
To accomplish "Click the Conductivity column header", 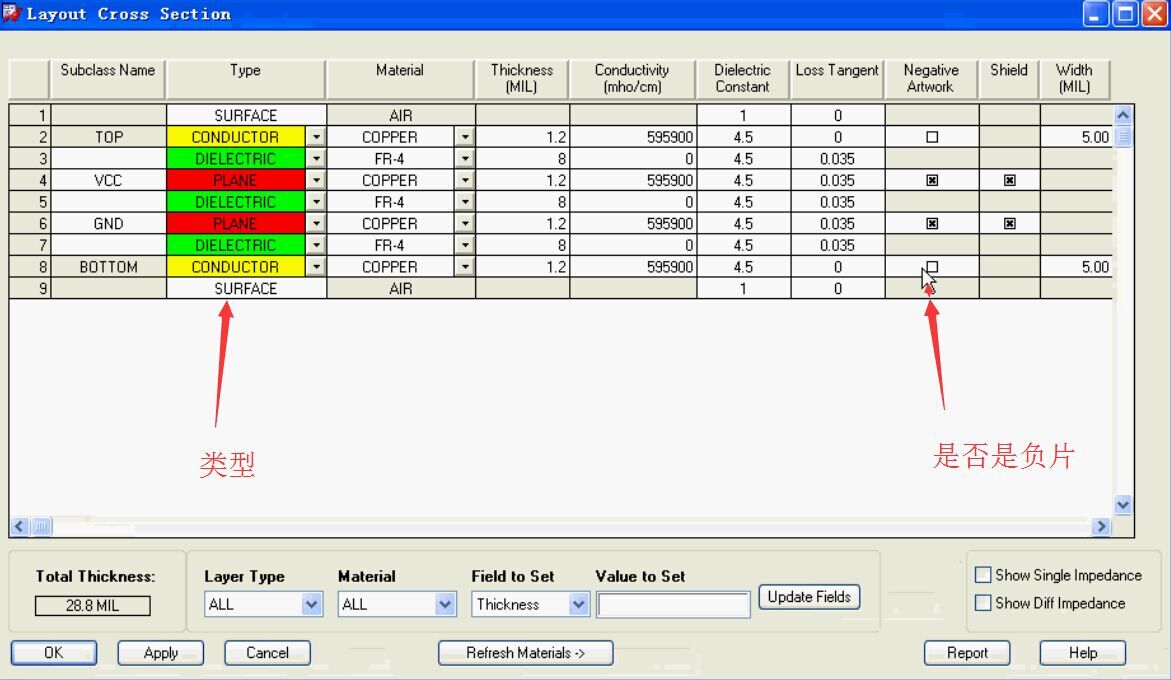I will pyautogui.click(x=632, y=78).
